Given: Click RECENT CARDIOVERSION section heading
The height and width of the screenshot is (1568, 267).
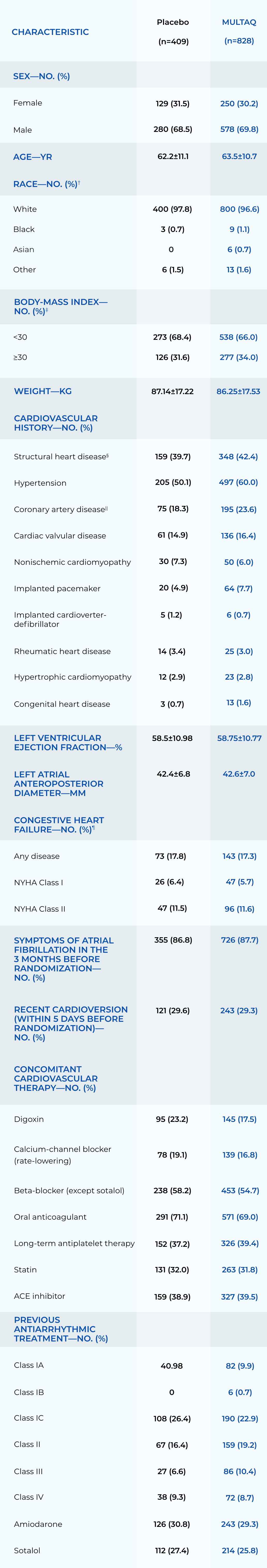Looking at the screenshot, I should [x=70, y=1023].
